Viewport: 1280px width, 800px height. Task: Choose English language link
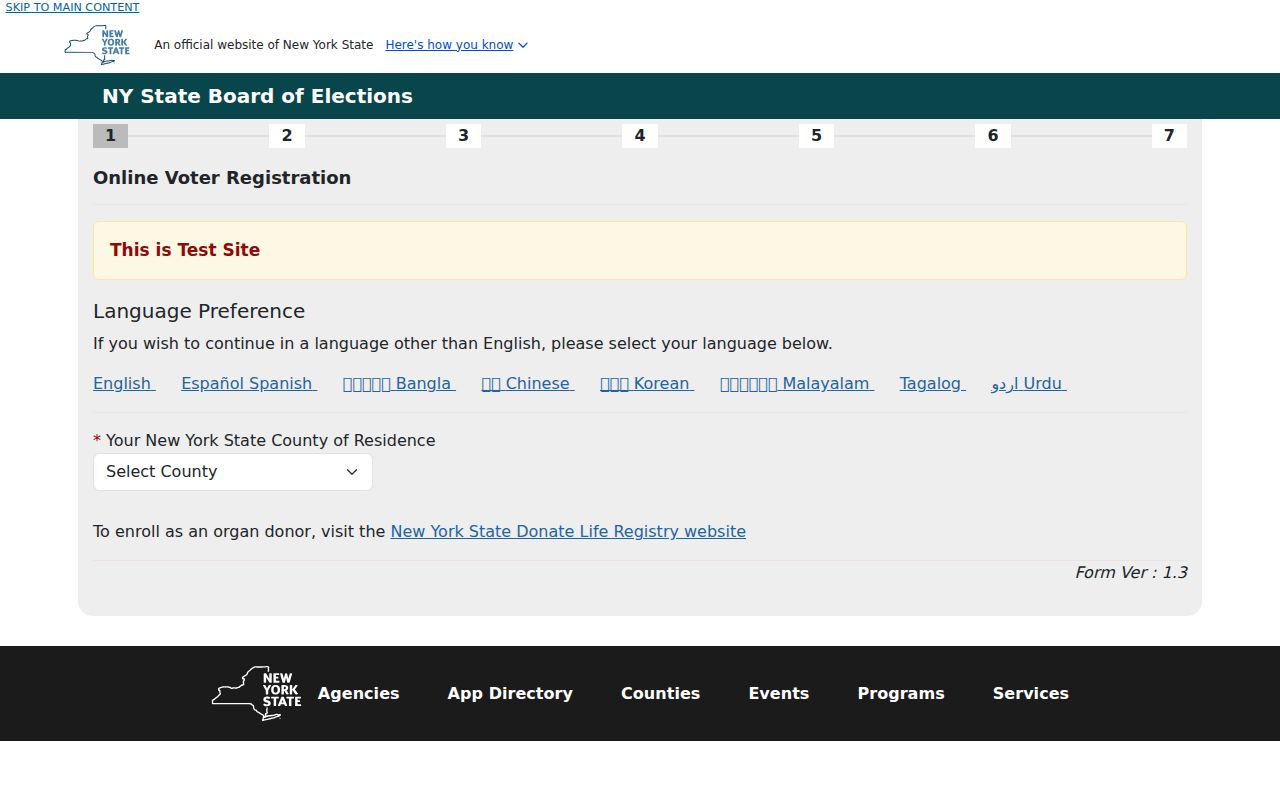tap(124, 383)
